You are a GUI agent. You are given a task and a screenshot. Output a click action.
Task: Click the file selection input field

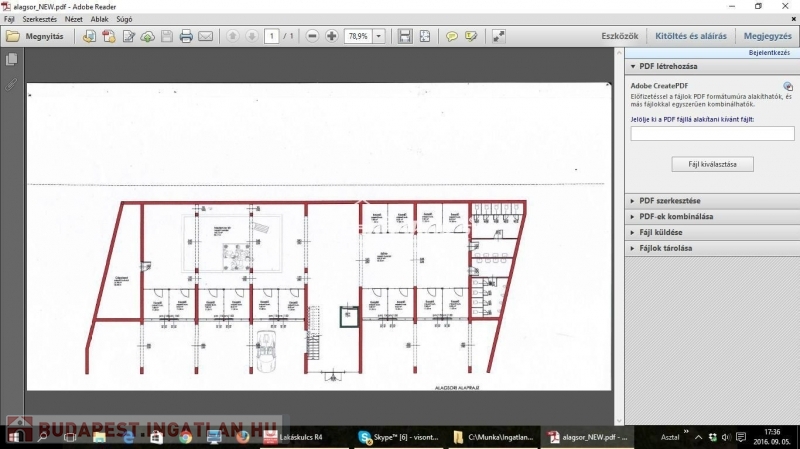[712, 133]
